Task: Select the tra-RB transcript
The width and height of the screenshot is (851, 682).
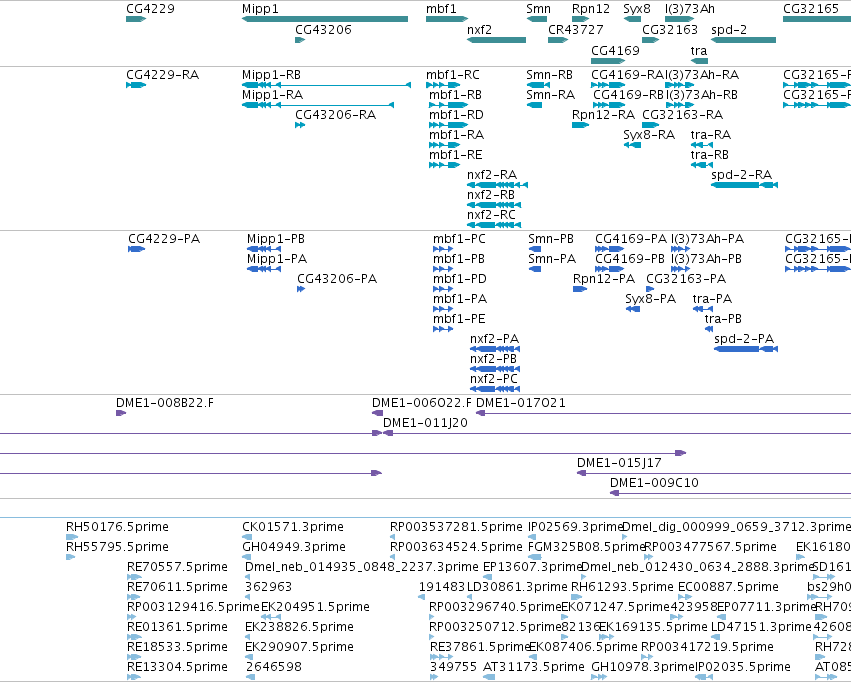Action: [702, 165]
